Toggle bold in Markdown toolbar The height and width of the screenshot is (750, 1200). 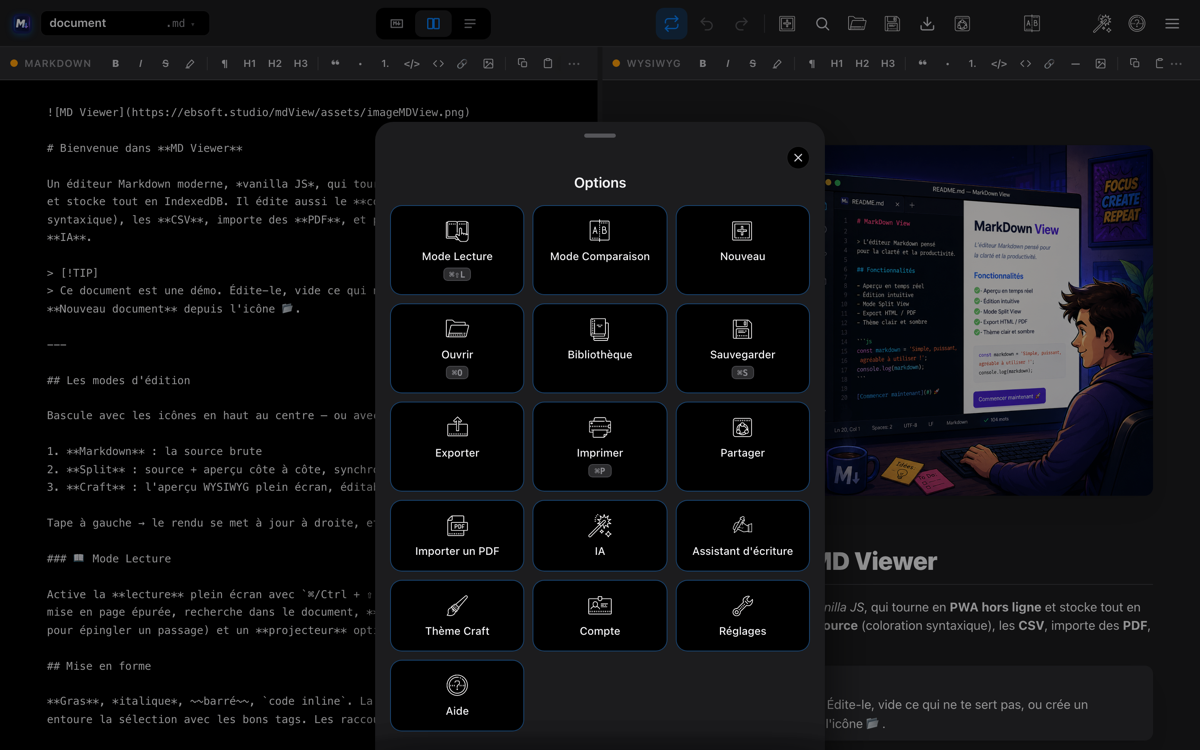click(x=116, y=63)
